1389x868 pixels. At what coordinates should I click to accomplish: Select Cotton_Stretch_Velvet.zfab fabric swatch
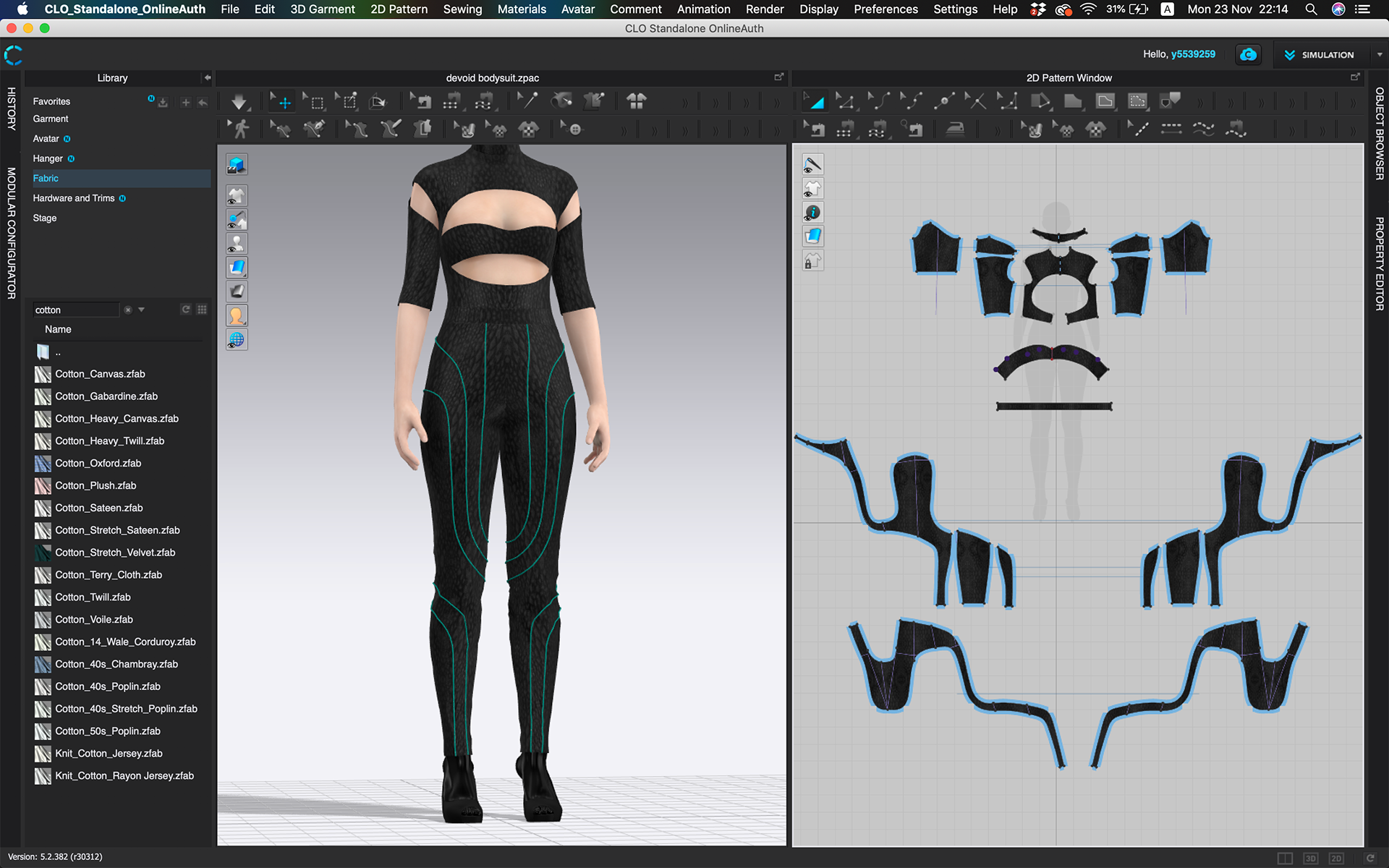click(43, 553)
